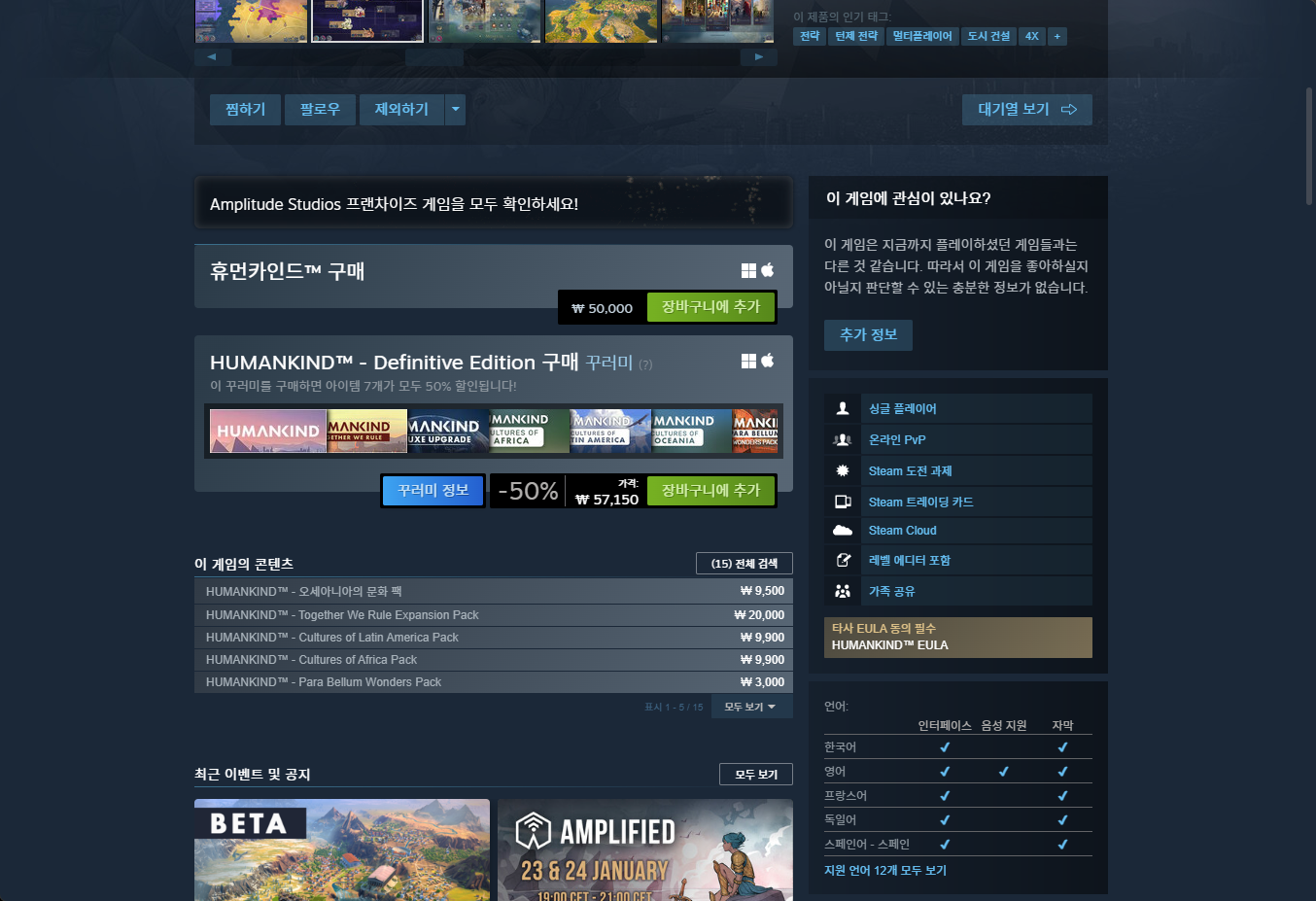Click the 찜하기 wishlist button

coord(245,110)
